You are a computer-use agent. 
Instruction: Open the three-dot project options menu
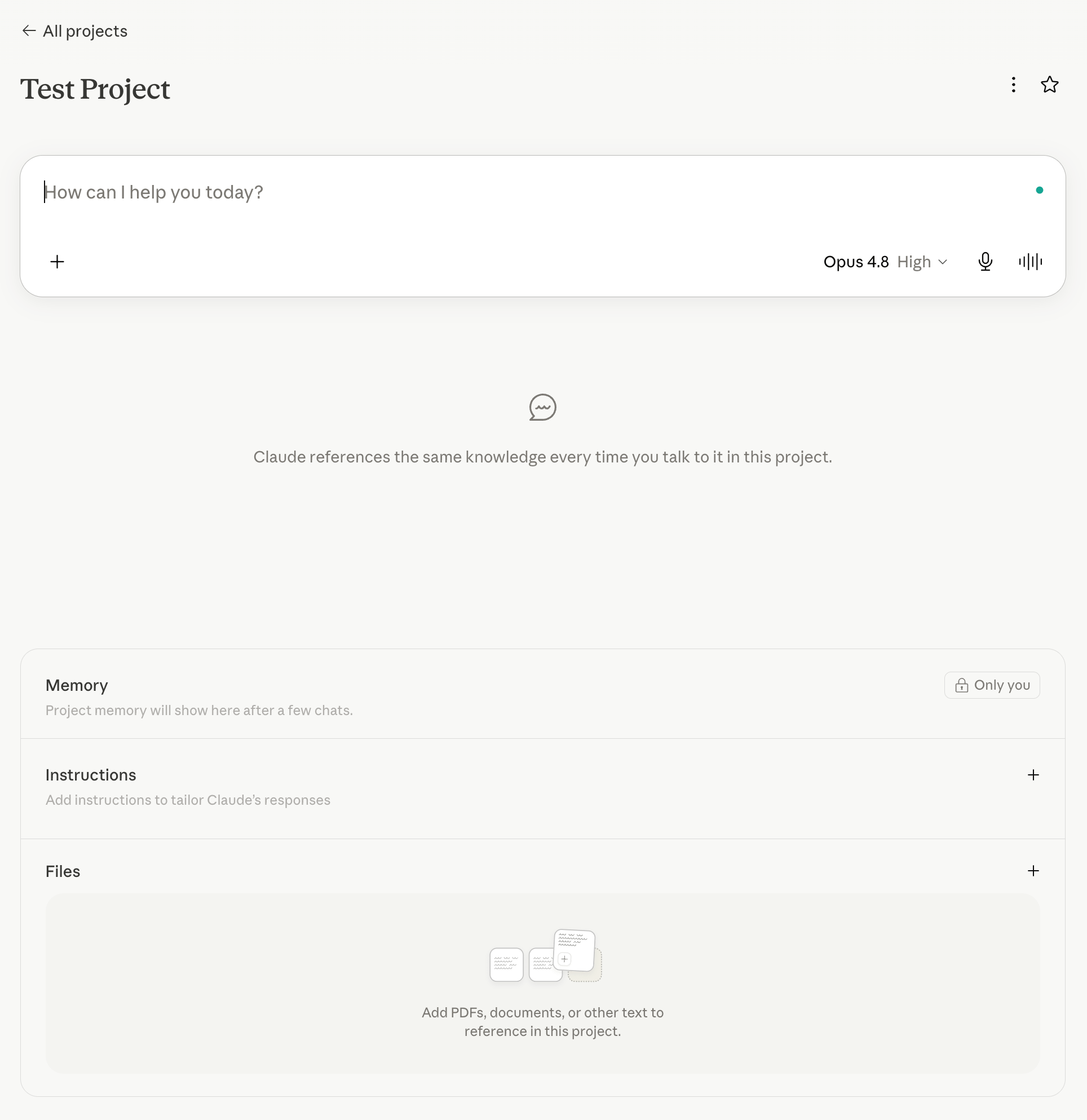[1013, 85]
